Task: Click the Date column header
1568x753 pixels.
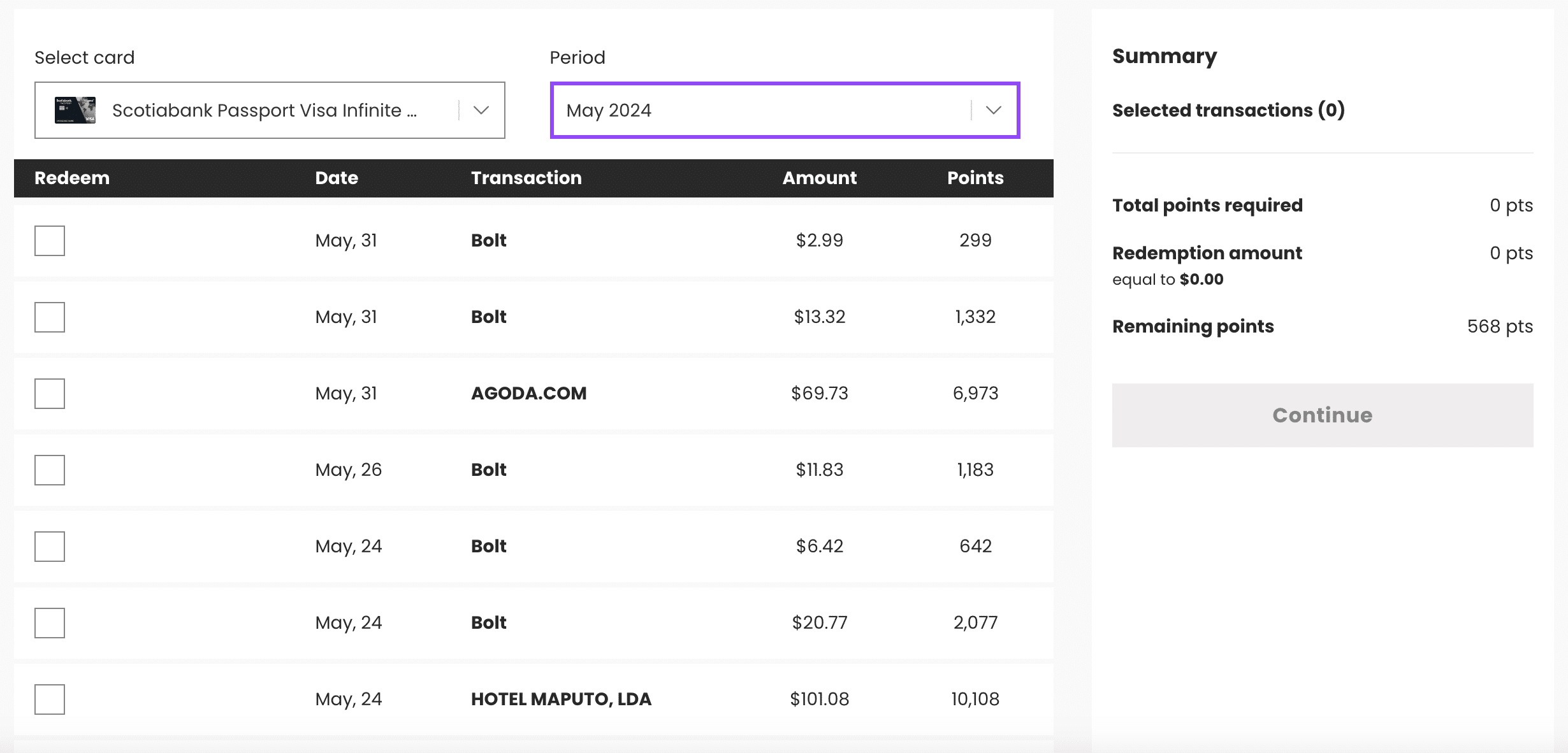Action: (337, 178)
